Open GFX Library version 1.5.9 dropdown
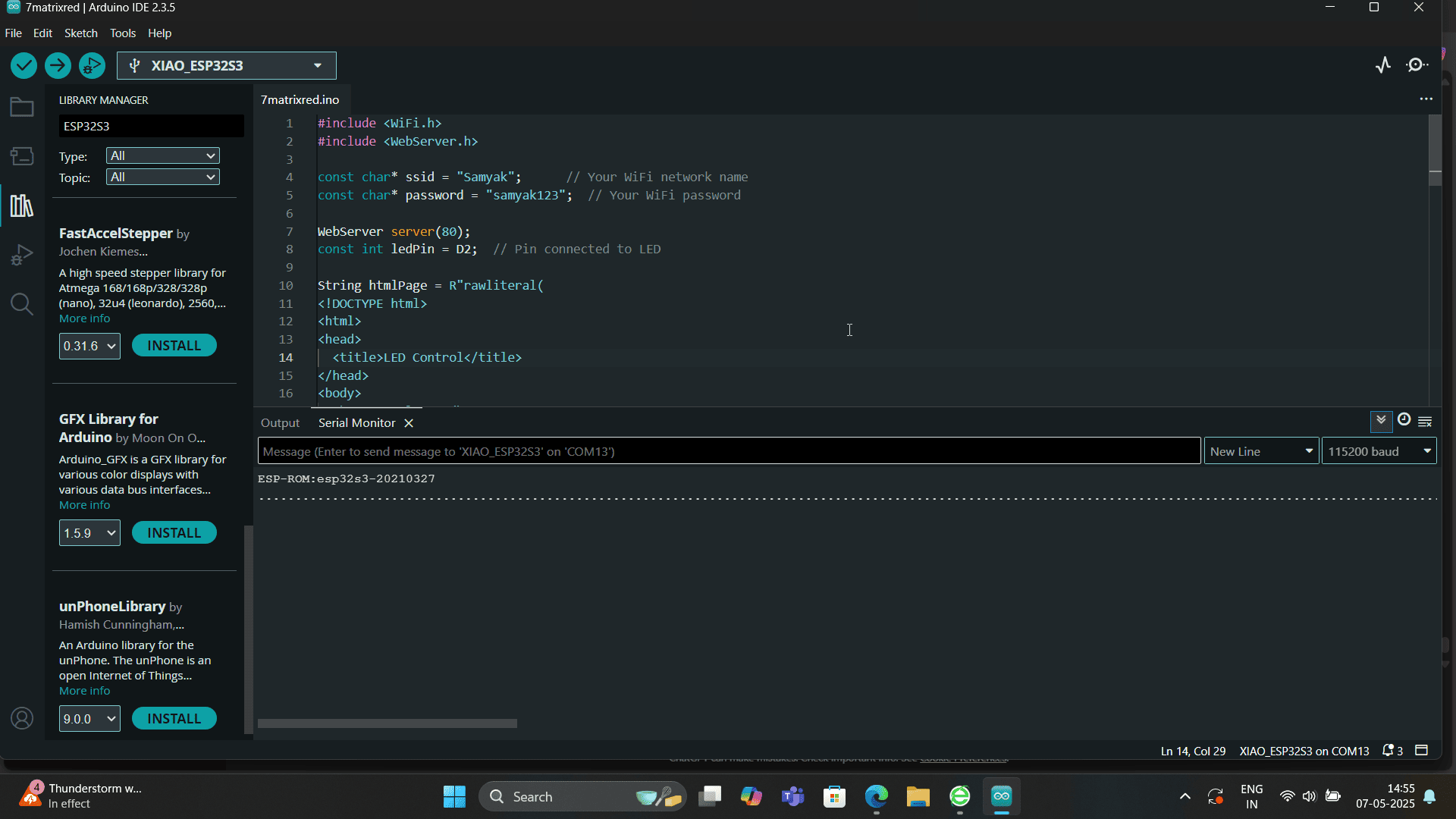Image resolution: width=1456 pixels, height=819 pixels. pos(89,533)
